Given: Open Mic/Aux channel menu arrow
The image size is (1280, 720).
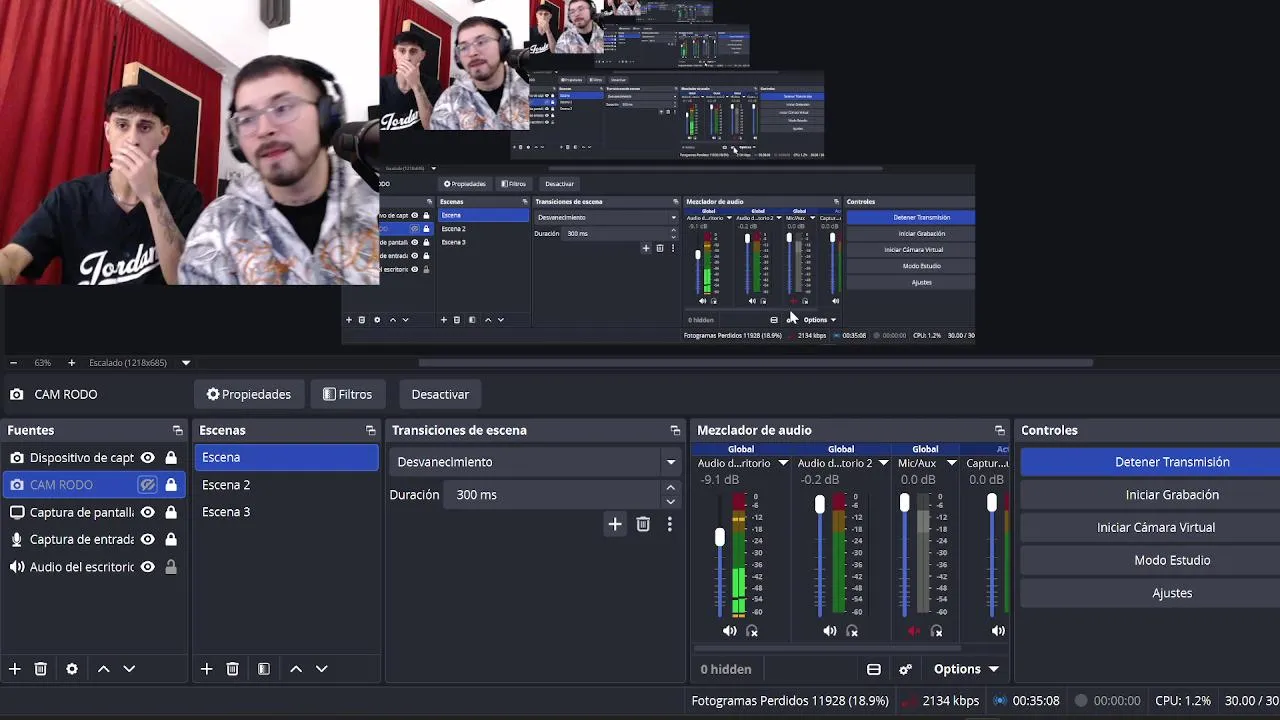Looking at the screenshot, I should pyautogui.click(x=952, y=463).
